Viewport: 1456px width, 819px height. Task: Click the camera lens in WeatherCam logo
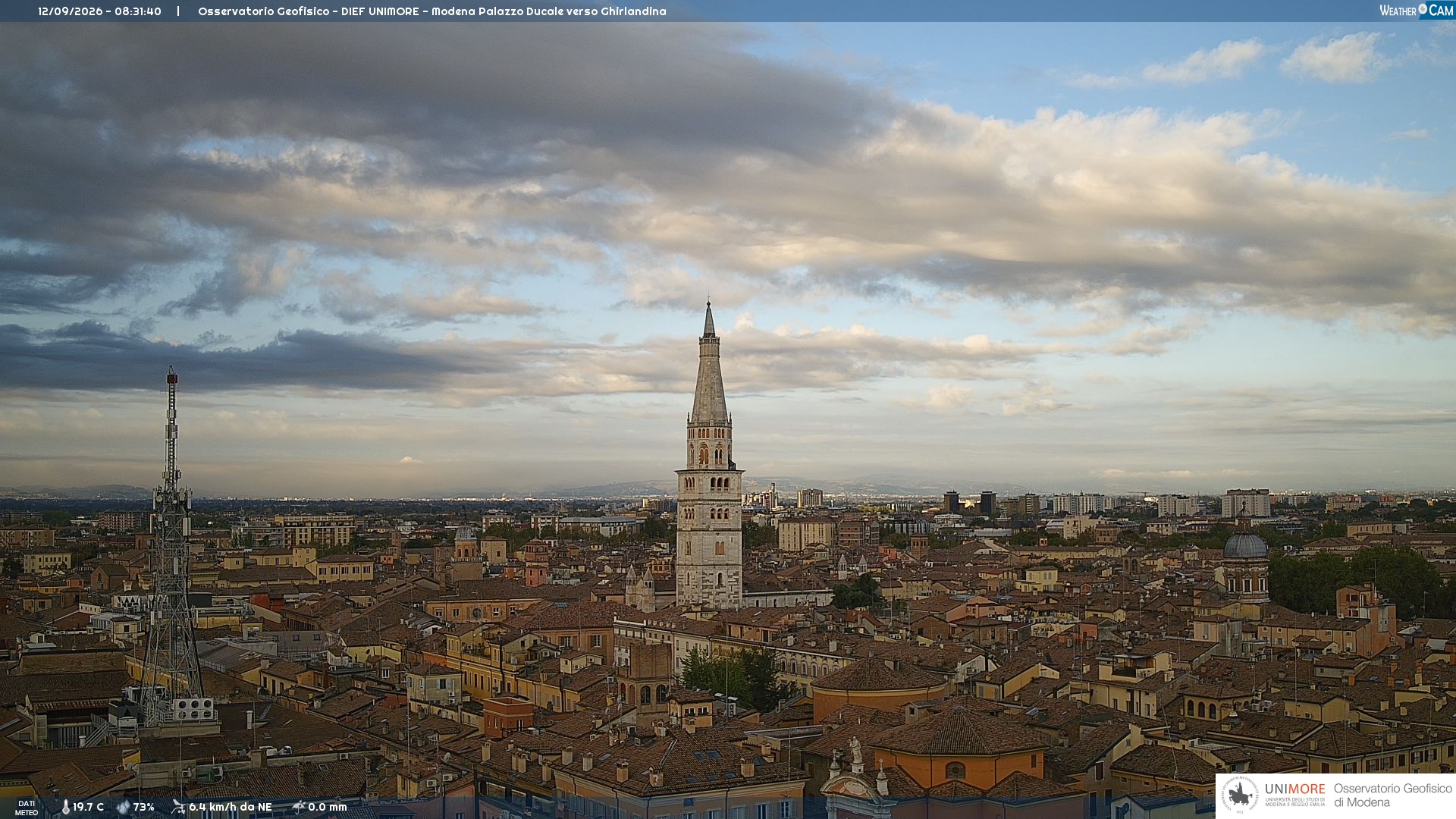tap(1423, 9)
